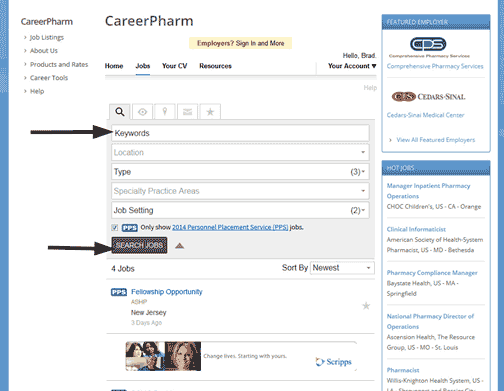504x391 pixels.
Task: Open the Specialty Practice Areas dropdown
Action: pyautogui.click(x=240, y=191)
